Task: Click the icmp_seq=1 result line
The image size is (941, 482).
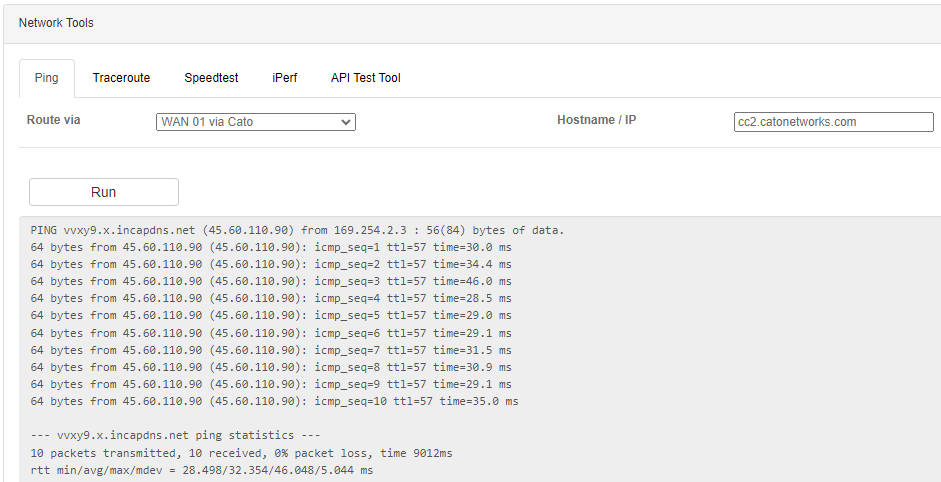Action: coord(271,247)
